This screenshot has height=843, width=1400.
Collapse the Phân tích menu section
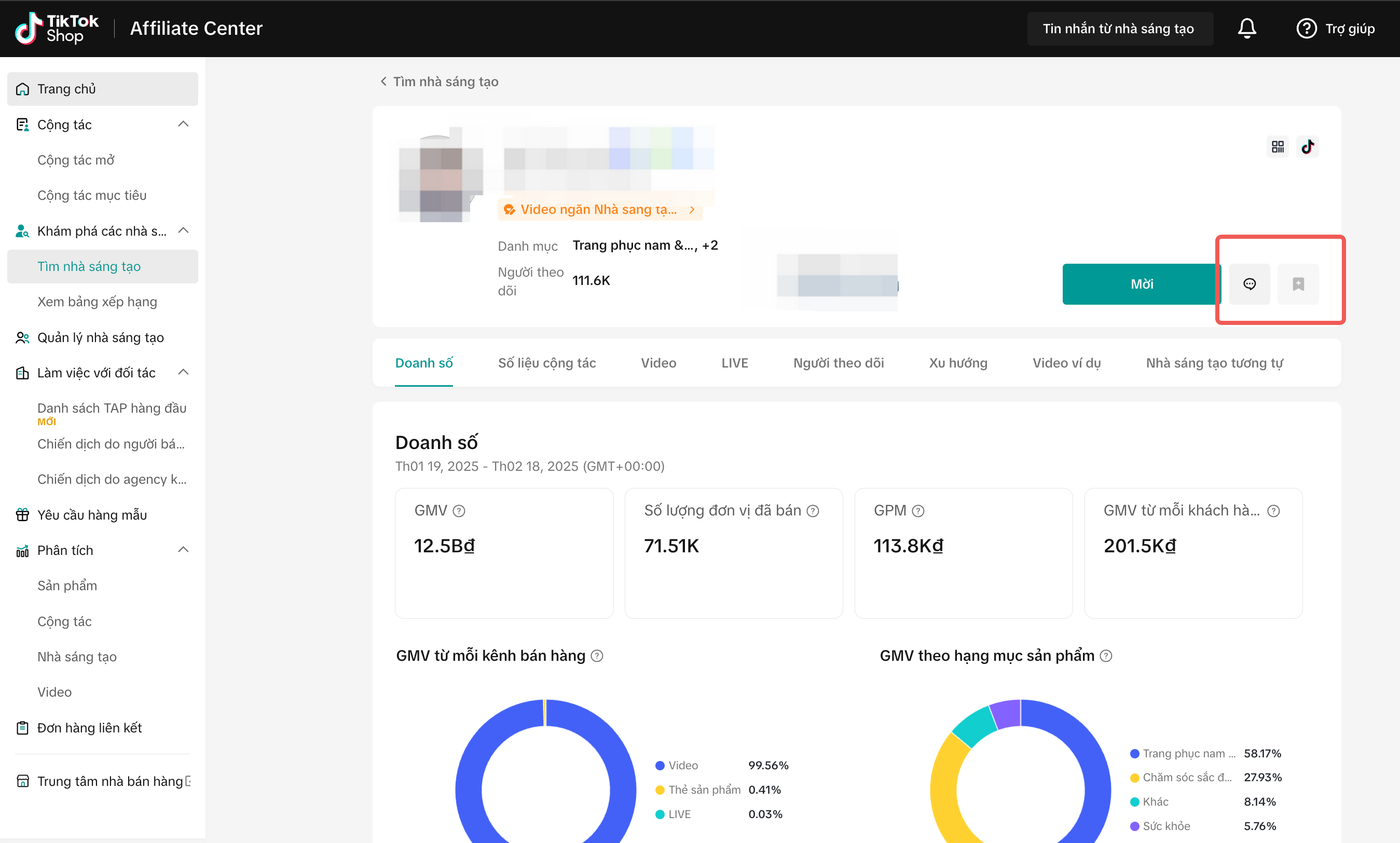click(x=183, y=550)
